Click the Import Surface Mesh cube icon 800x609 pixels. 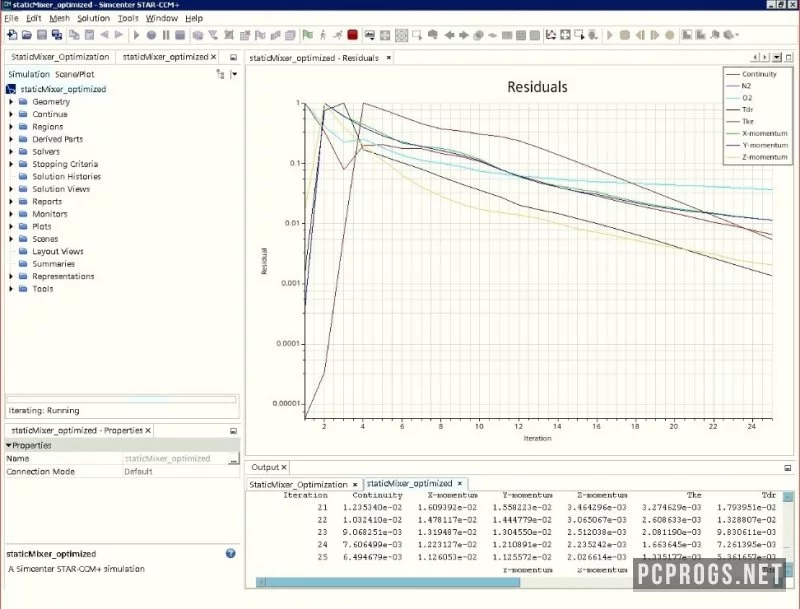(x=197, y=35)
